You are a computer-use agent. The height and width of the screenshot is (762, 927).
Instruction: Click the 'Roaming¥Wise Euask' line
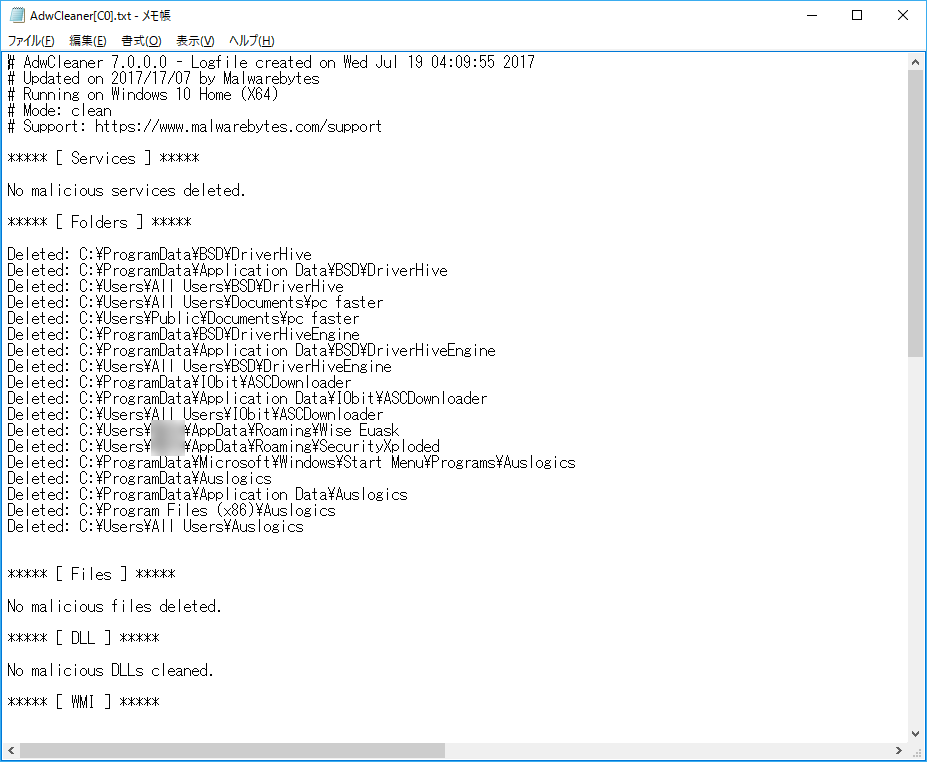point(203,430)
